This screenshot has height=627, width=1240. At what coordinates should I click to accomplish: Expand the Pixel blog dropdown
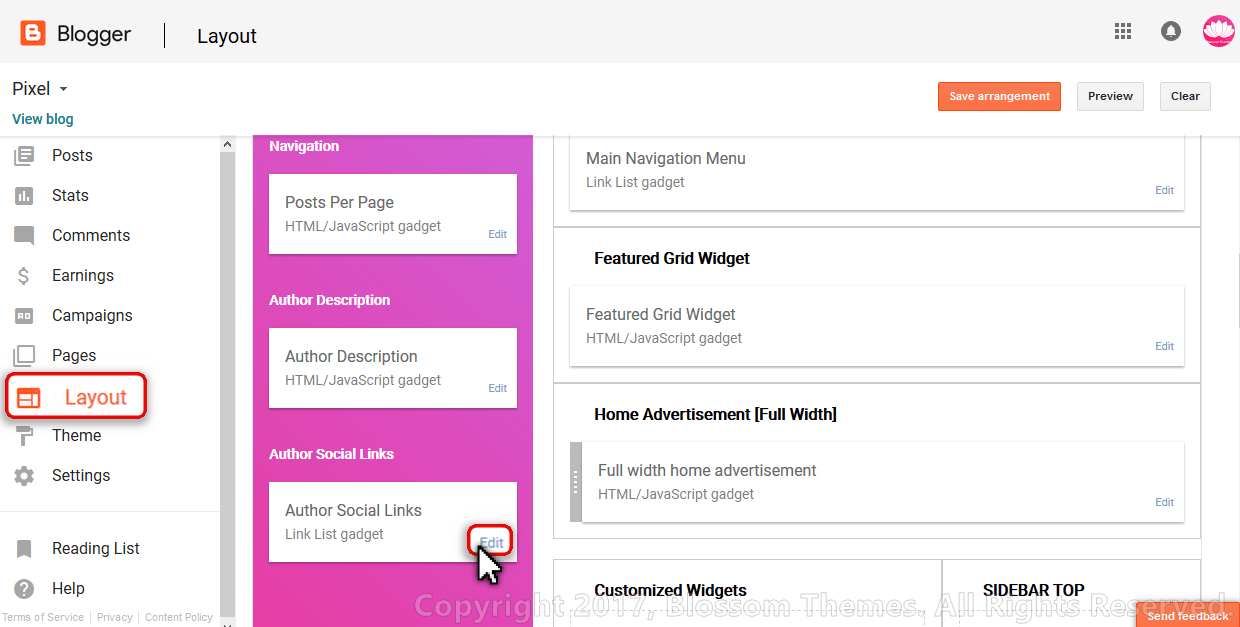(63, 89)
